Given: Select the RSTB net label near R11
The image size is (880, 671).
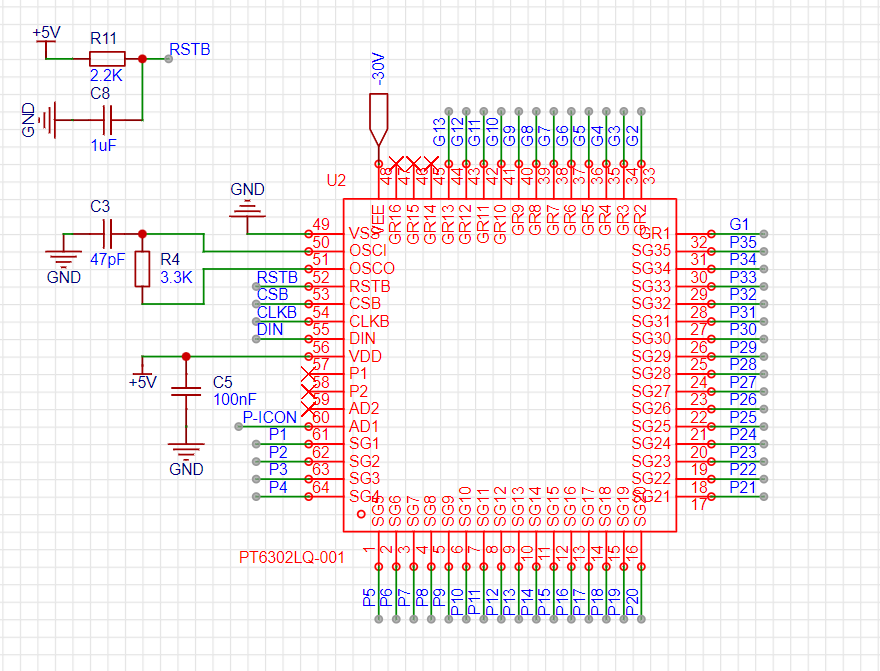Looking at the screenshot, I should point(190,49).
